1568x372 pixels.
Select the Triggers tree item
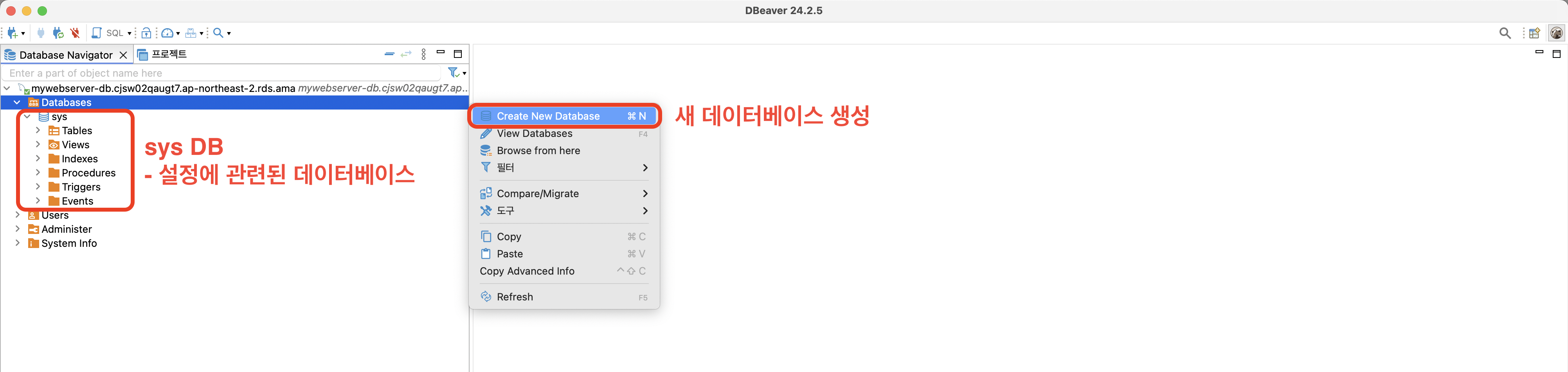[x=75, y=187]
